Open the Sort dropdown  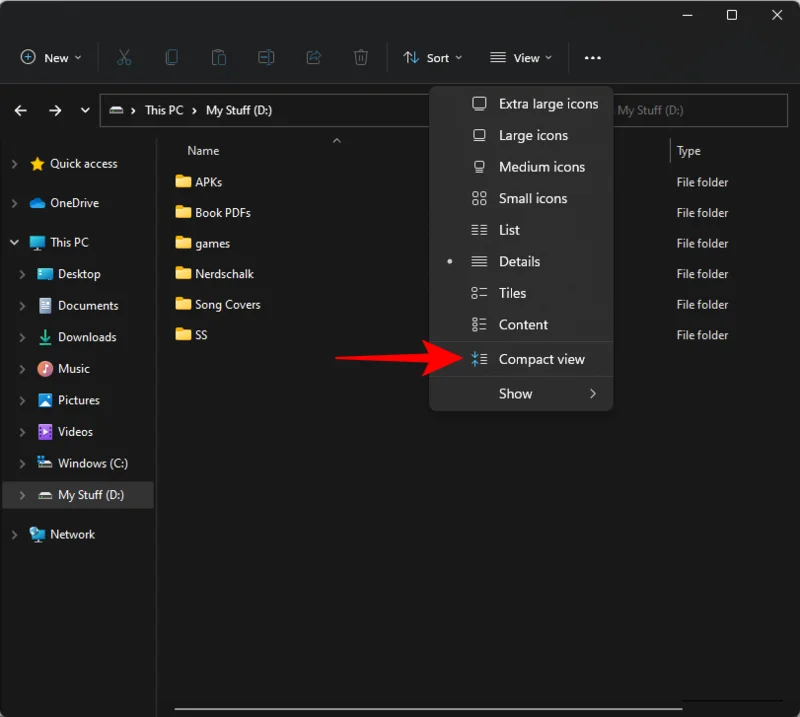click(432, 57)
